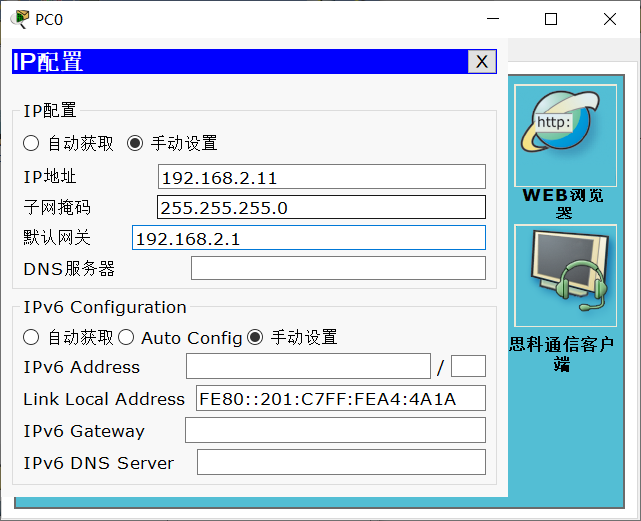
Task: Click the Link Local Address field
Action: click(341, 398)
